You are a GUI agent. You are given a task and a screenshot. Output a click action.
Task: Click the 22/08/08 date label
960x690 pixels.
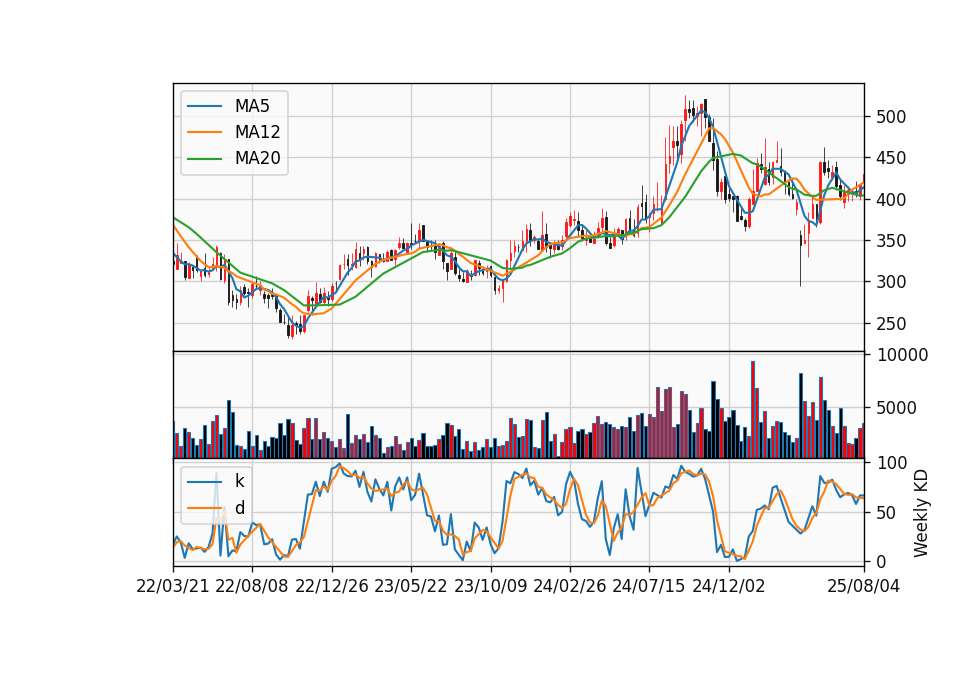[x=252, y=586]
